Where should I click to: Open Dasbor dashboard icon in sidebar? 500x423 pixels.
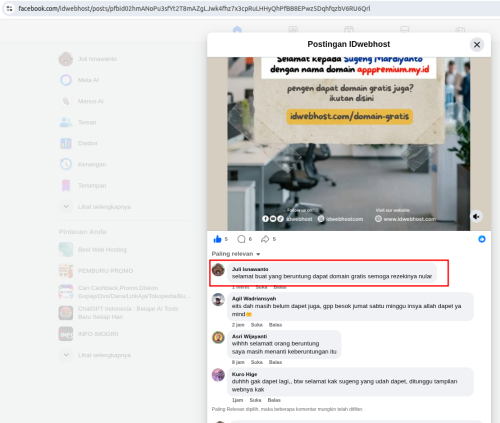coord(66,143)
